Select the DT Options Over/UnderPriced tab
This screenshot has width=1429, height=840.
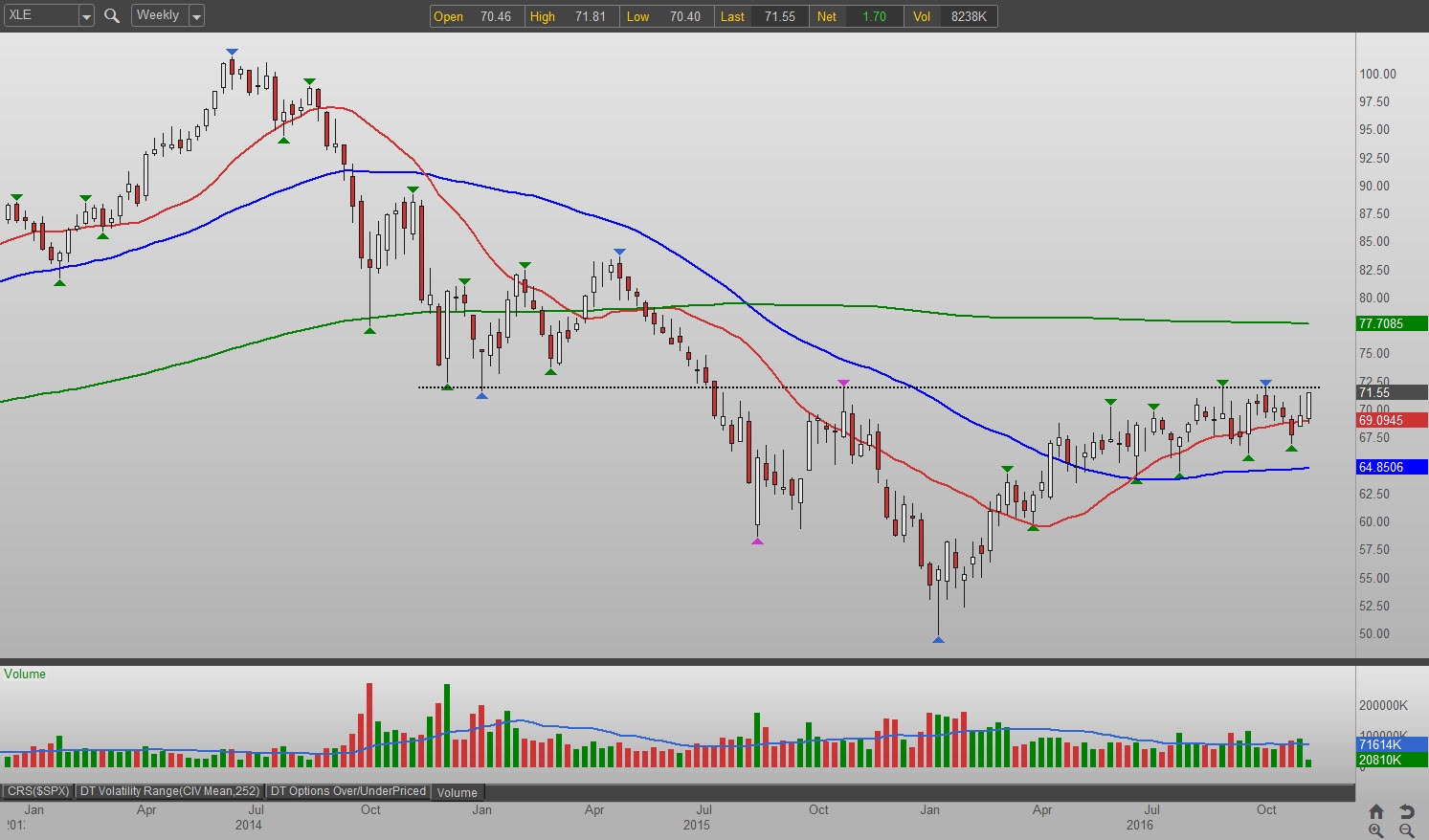348,791
